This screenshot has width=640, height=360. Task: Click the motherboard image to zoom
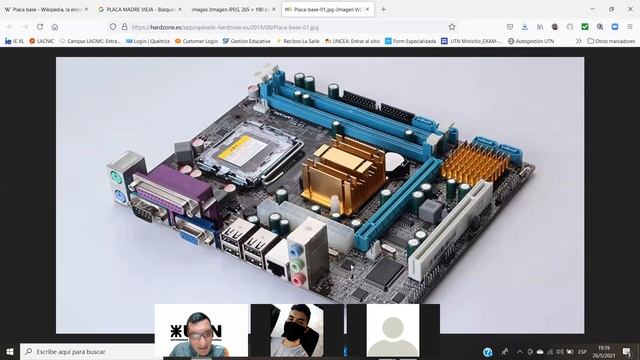pyautogui.click(x=320, y=195)
